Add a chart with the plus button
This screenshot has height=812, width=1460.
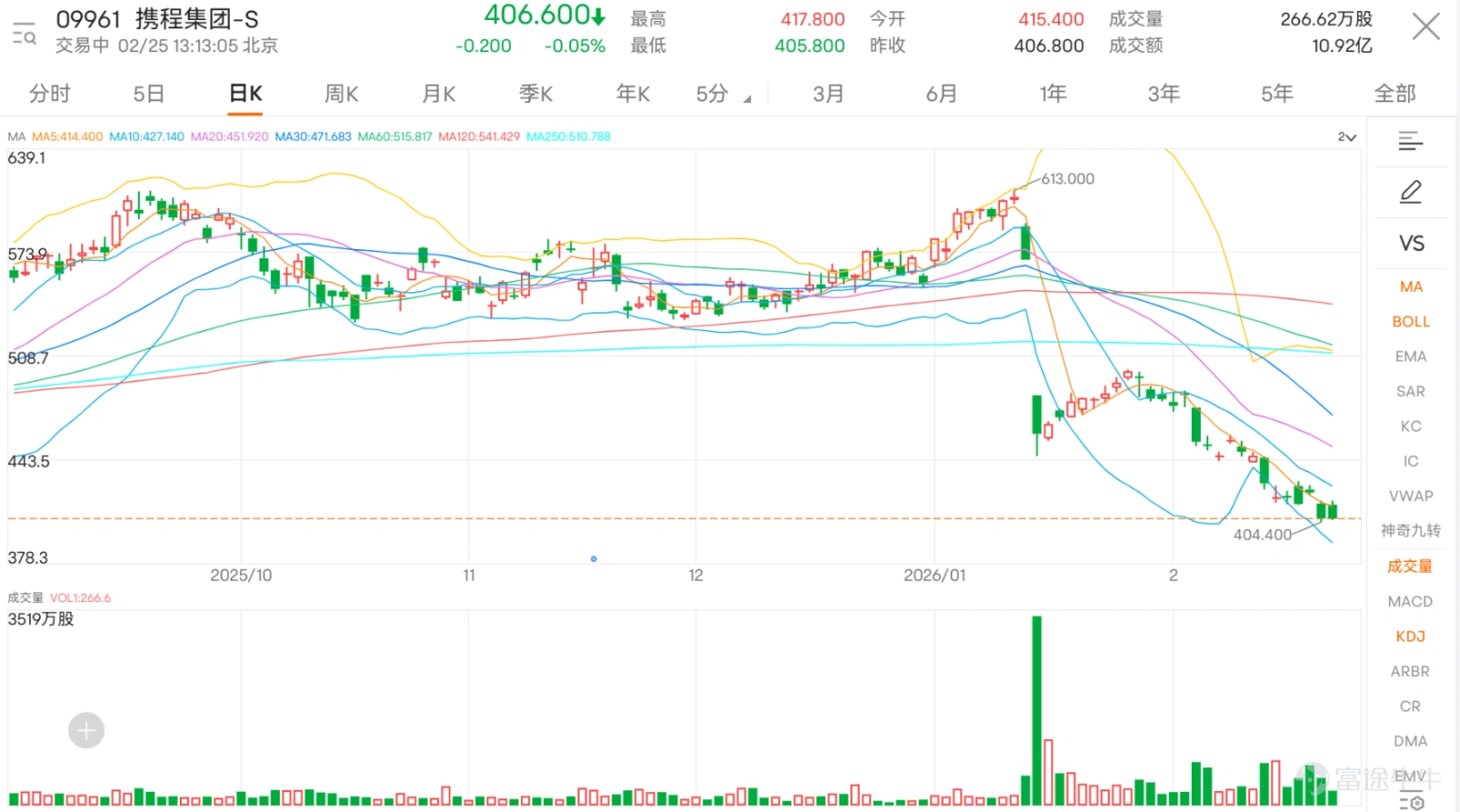[x=87, y=730]
